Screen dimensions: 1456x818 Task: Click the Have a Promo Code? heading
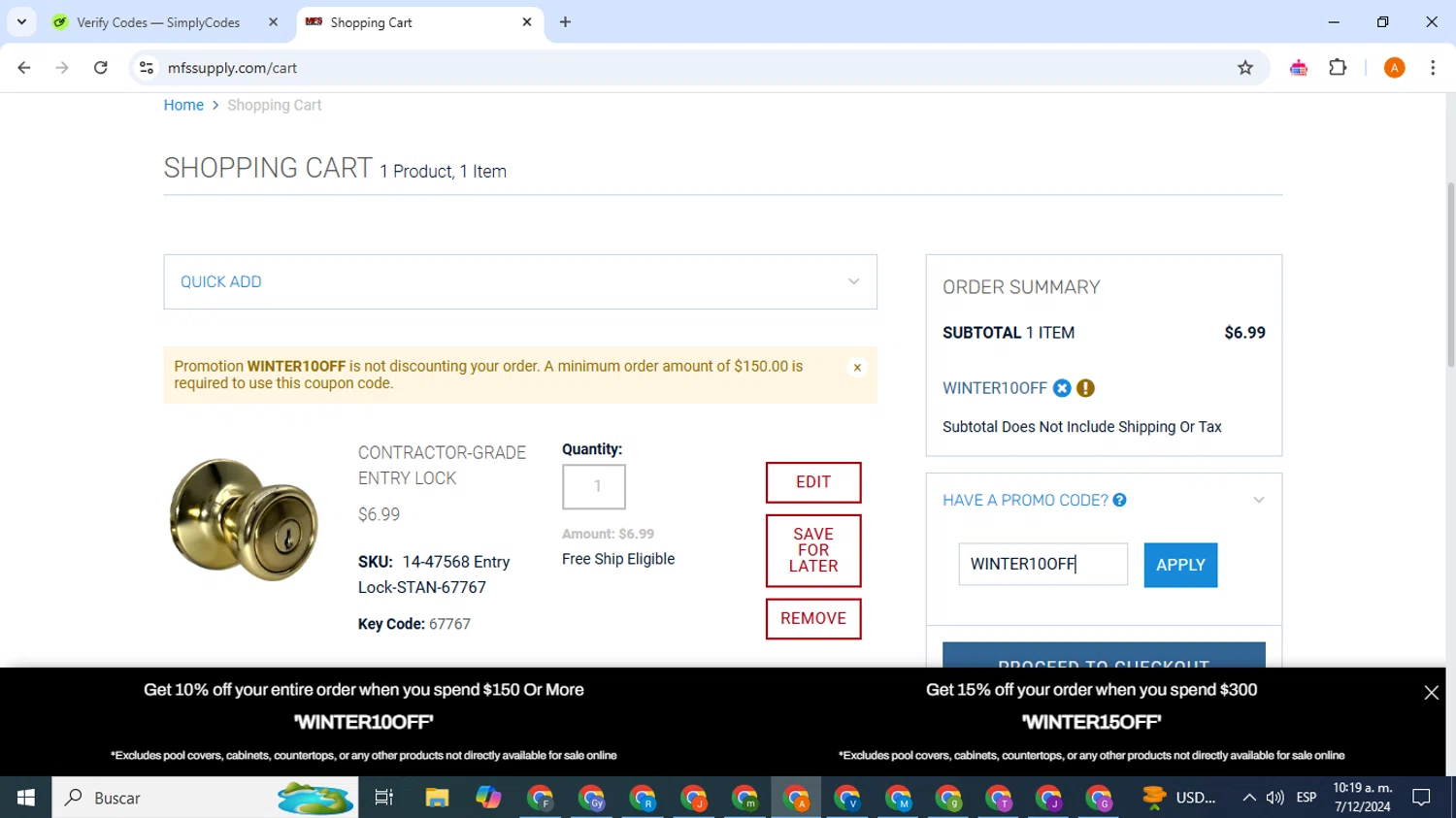[x=1025, y=500]
